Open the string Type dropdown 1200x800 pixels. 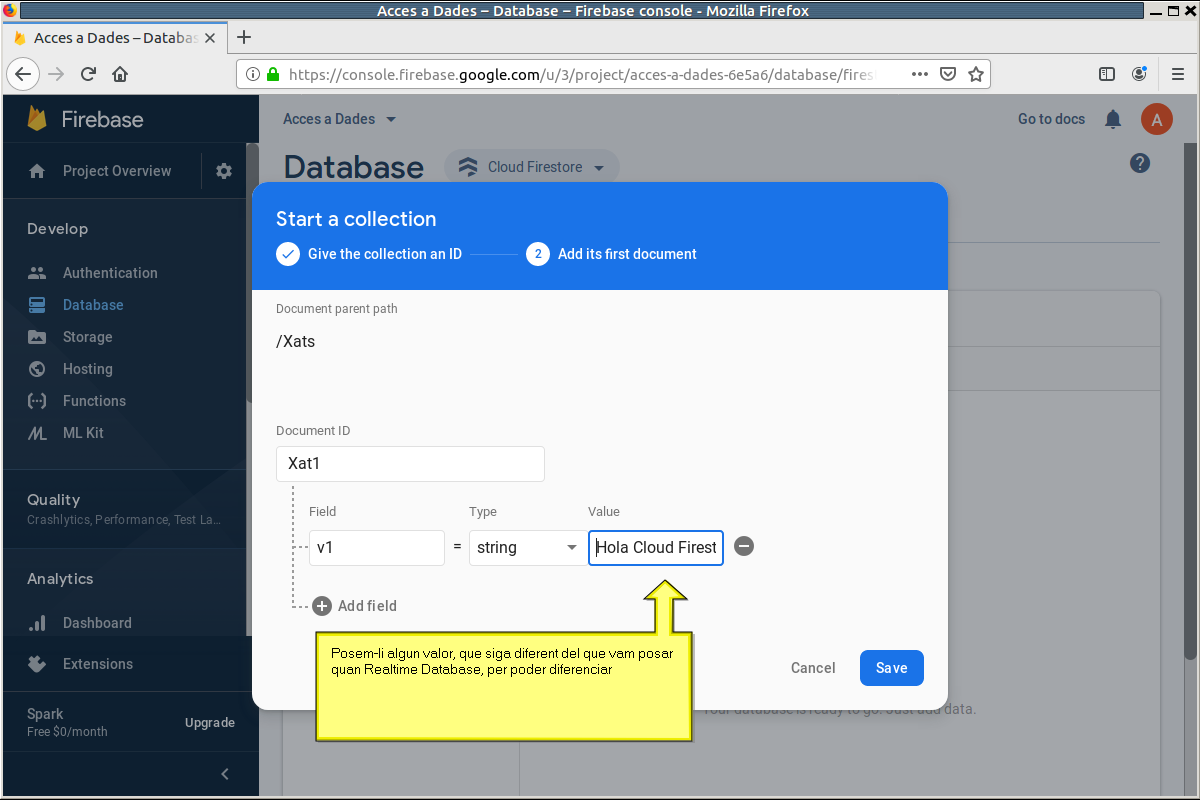coord(528,547)
